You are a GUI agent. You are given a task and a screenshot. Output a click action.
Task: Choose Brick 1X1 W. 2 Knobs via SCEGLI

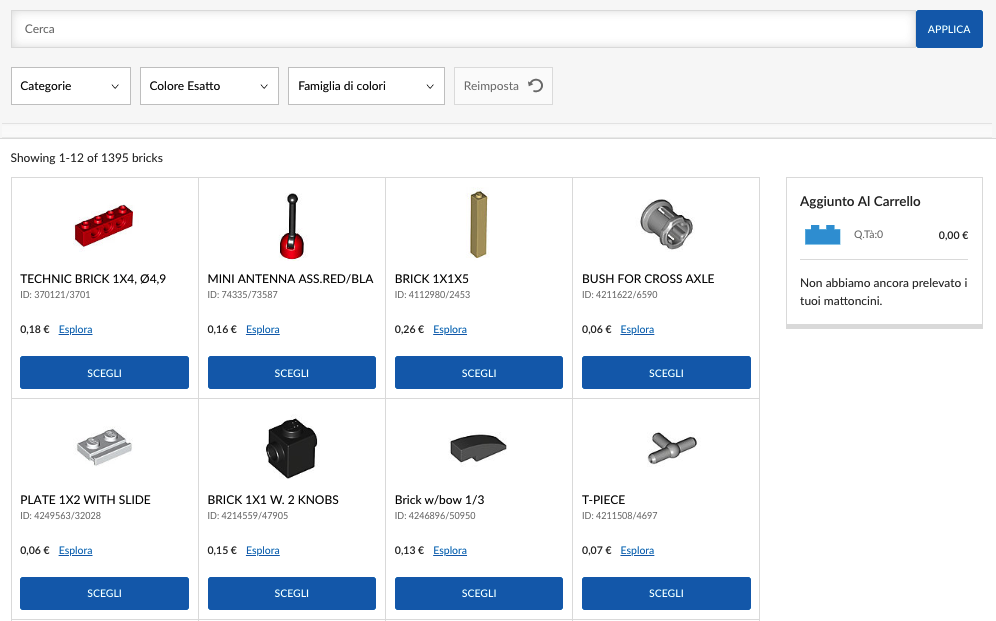292,593
